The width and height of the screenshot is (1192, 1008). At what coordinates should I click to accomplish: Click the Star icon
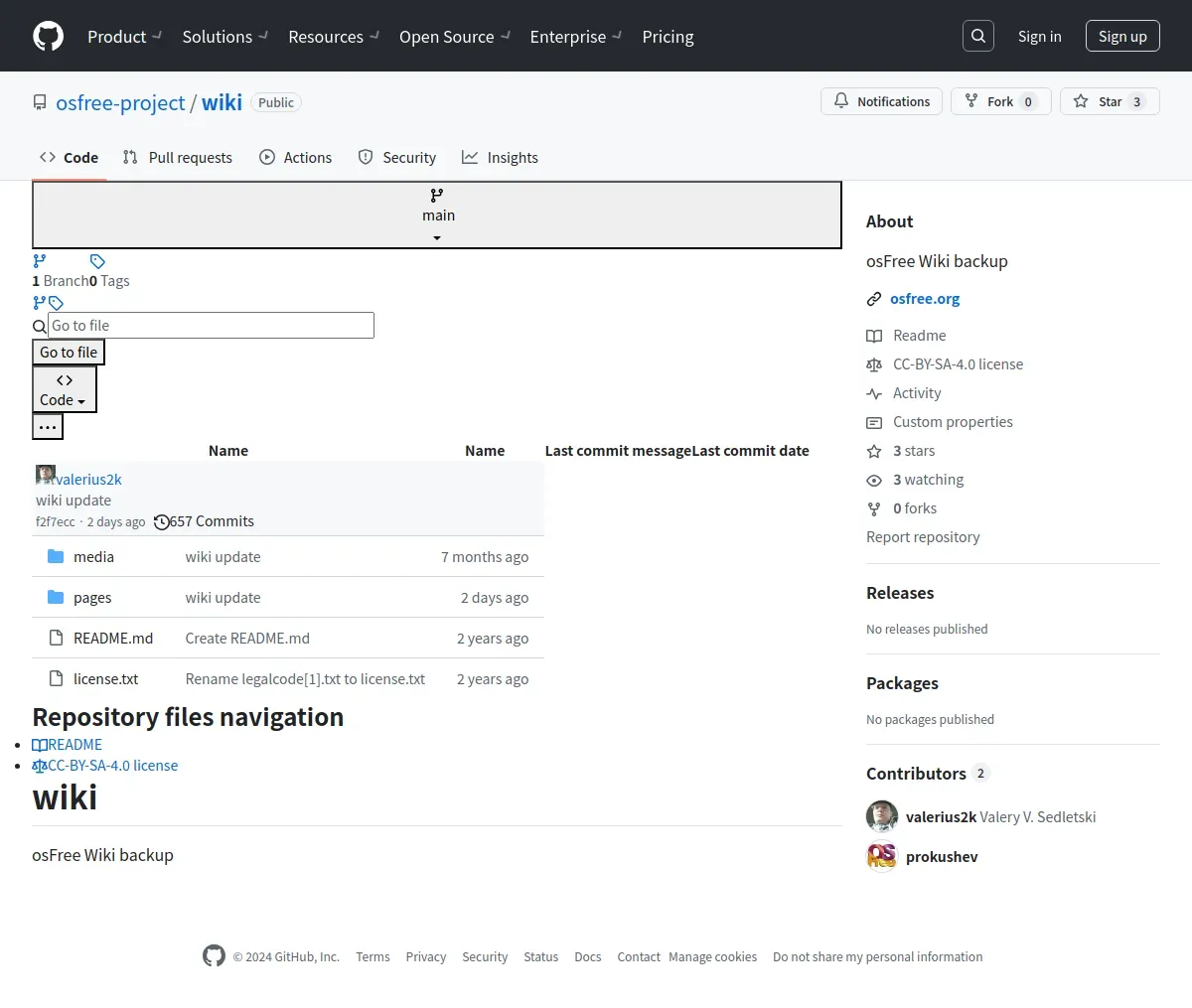click(1081, 101)
